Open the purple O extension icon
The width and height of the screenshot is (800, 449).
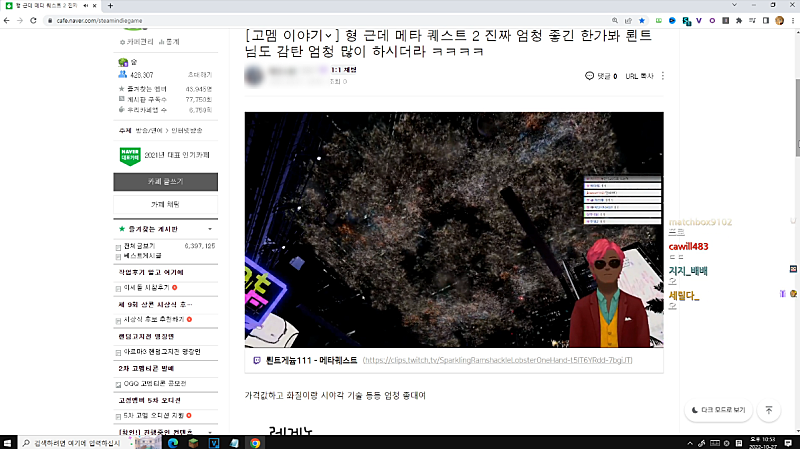[712, 20]
